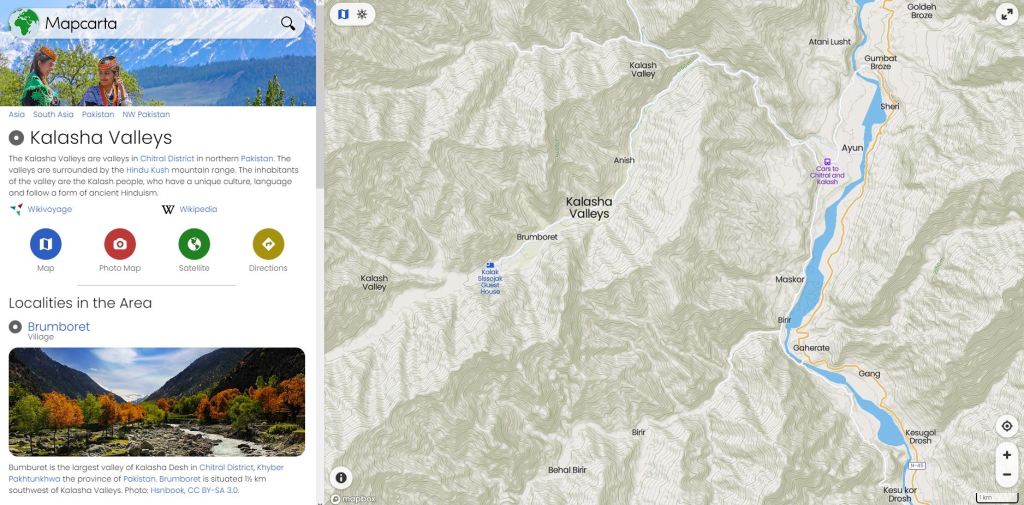Click the blue Map circle icon
The height and width of the screenshot is (505, 1024).
(x=46, y=244)
